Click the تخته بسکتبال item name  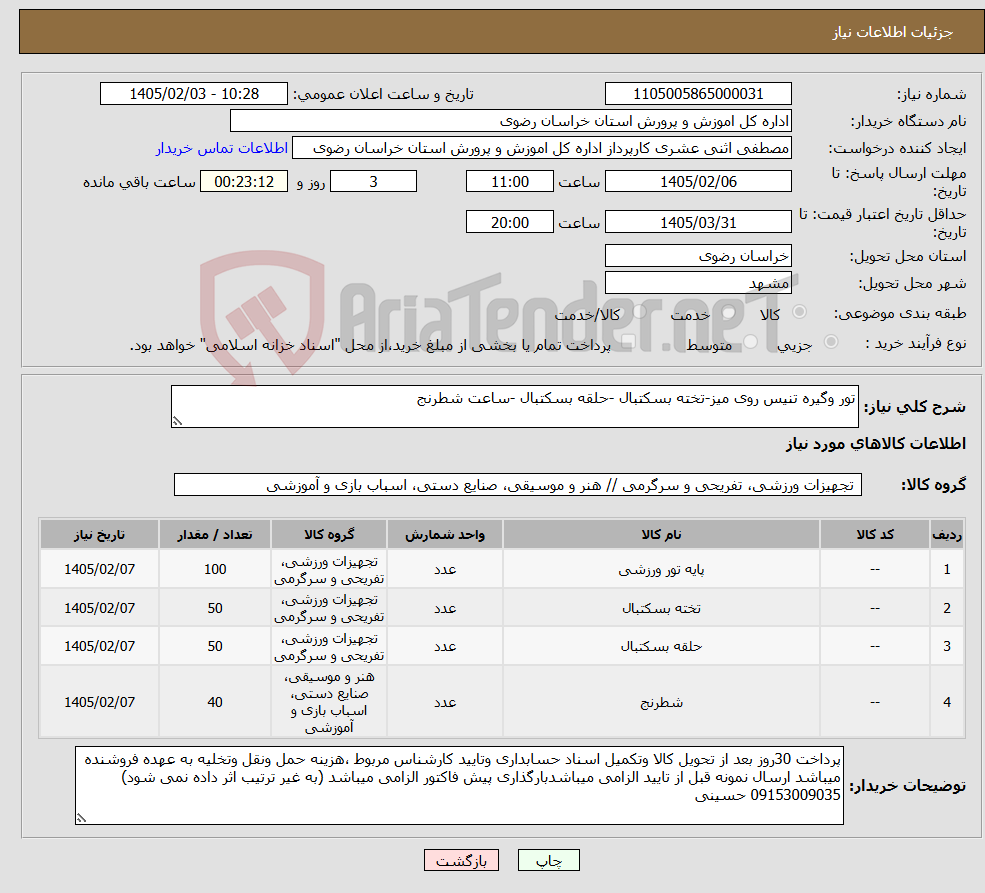[661, 608]
